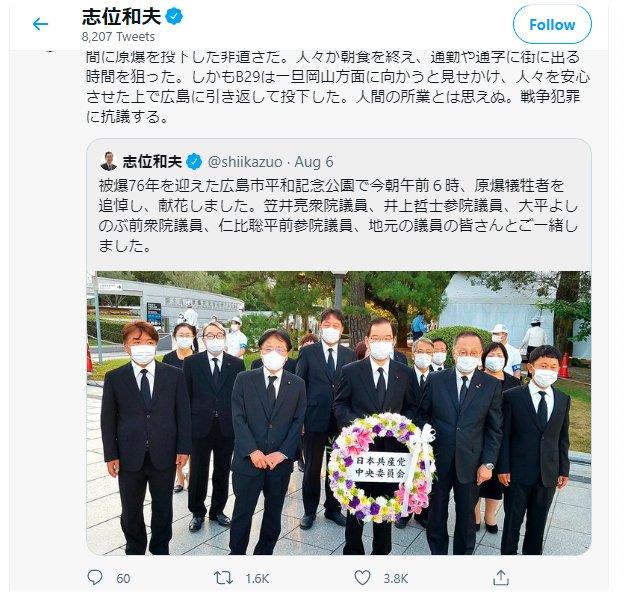The image size is (630, 596).
Task: Open the Aug 6 timestamp link
Action: 314,162
